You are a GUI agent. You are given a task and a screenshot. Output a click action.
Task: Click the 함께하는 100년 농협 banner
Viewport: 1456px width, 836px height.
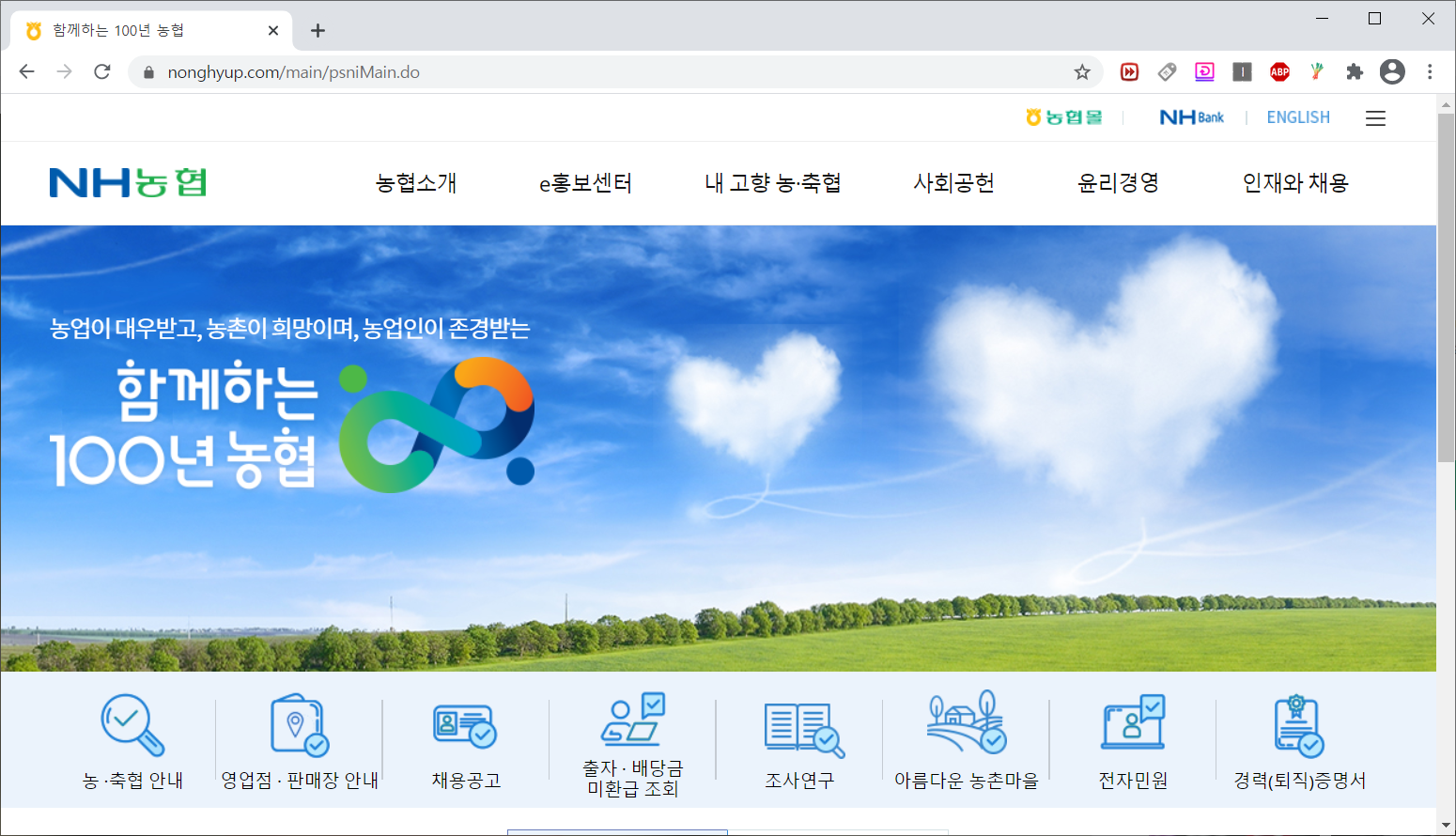click(x=719, y=448)
